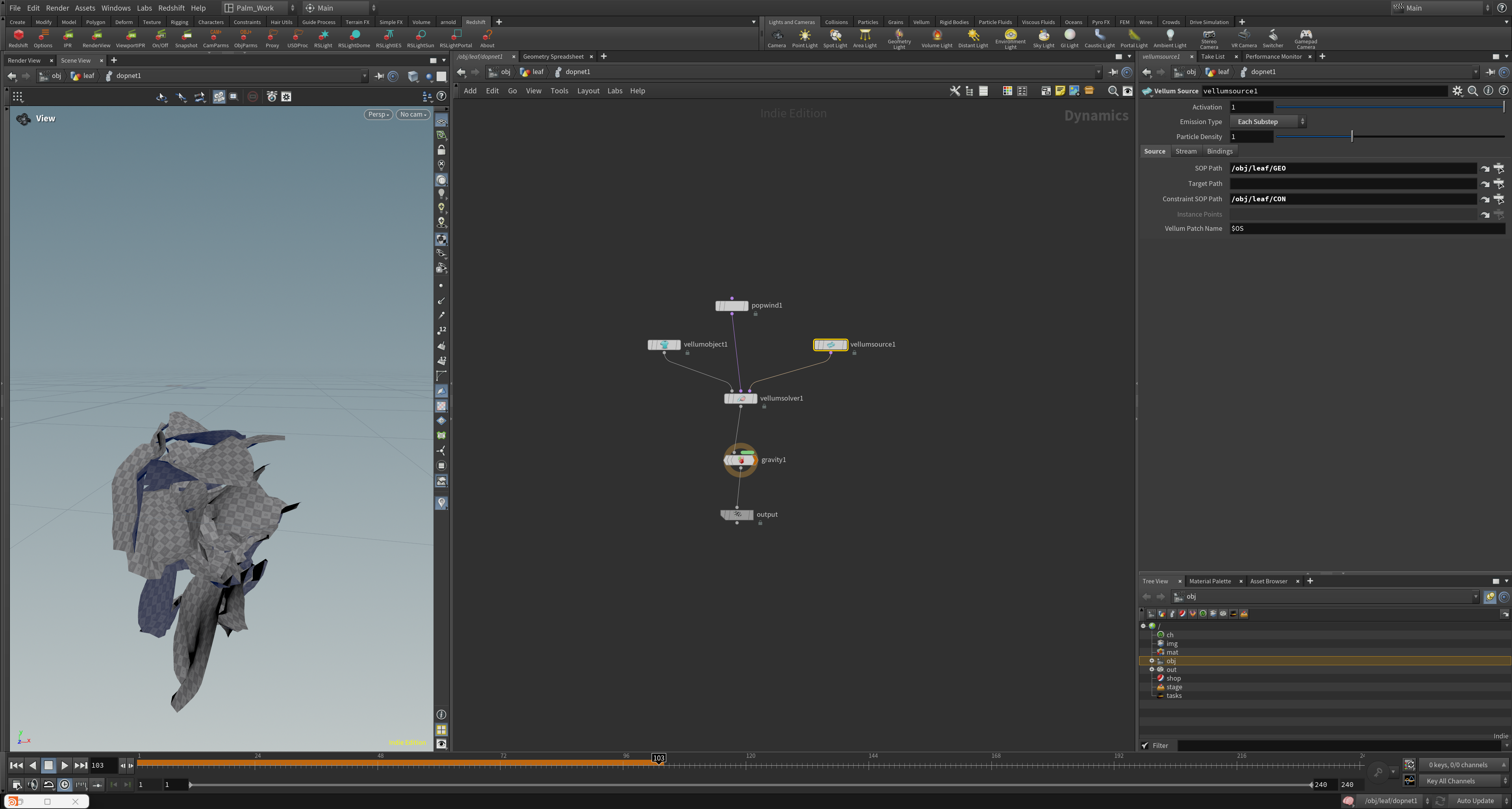Viewport: 1512px width, 809px height.
Task: Toggle real-time playback on the timeline
Action: (65, 785)
